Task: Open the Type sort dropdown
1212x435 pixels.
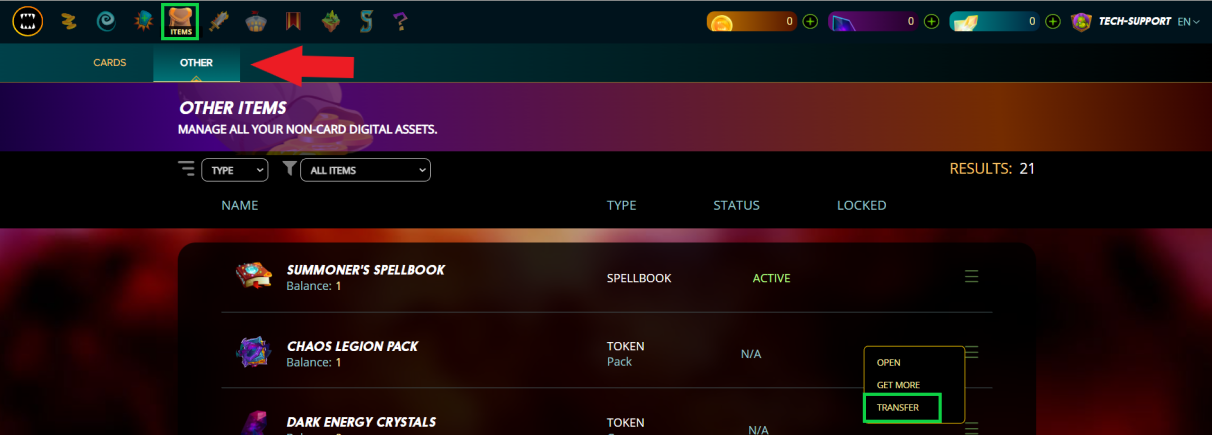Action: [235, 170]
